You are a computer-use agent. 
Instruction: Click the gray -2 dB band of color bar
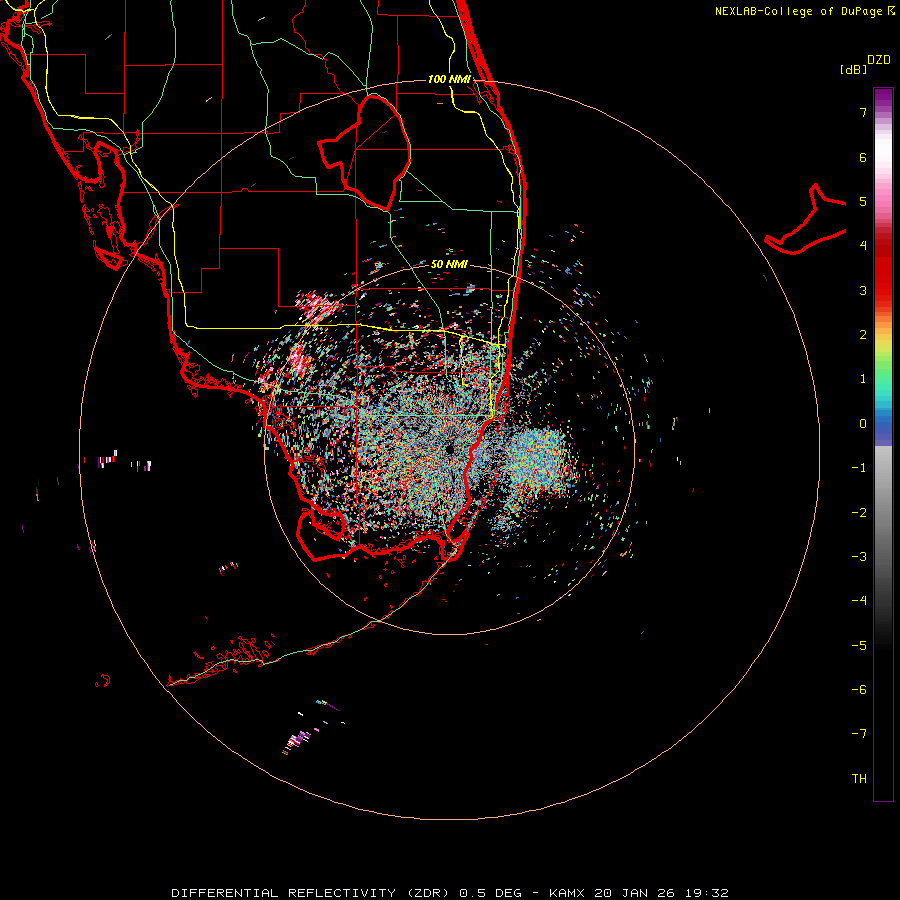click(883, 512)
